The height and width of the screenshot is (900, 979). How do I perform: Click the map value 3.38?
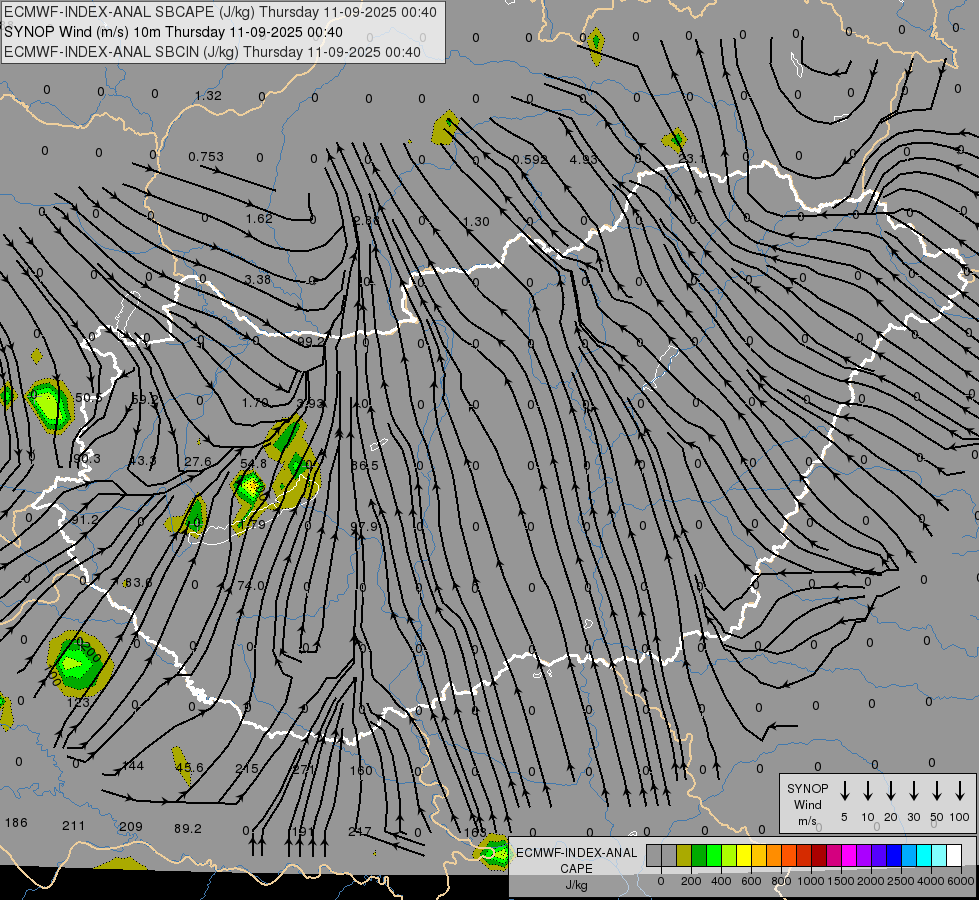[x=258, y=279]
